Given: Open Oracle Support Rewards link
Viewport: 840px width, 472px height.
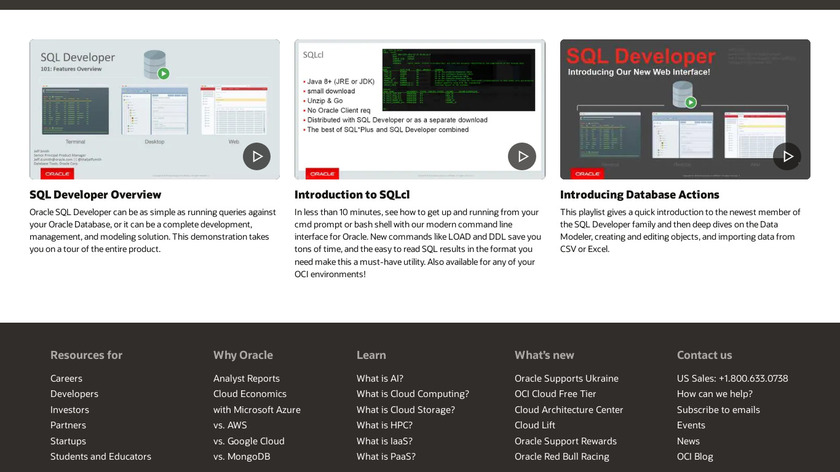Looking at the screenshot, I should (565, 441).
